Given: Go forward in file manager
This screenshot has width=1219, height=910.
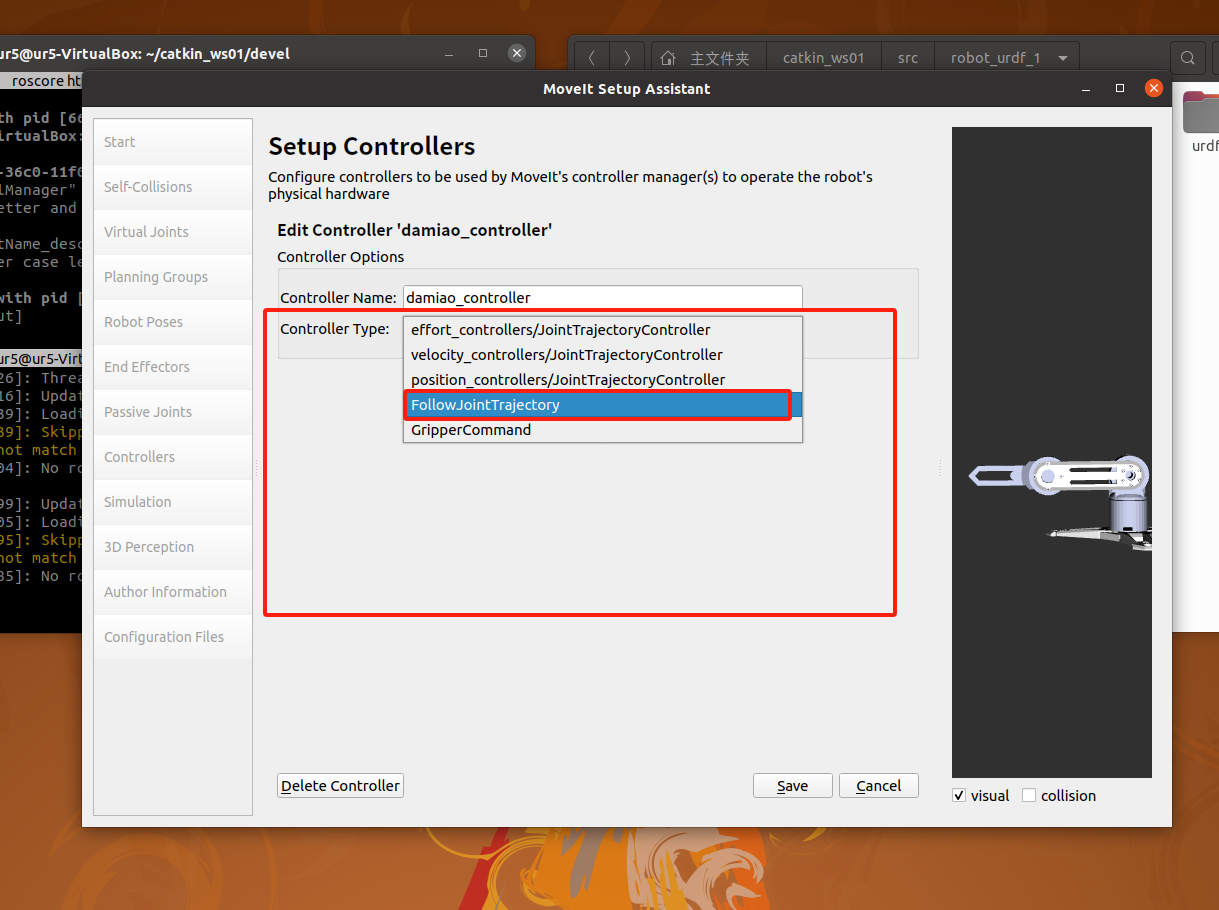Looking at the screenshot, I should pos(627,58).
